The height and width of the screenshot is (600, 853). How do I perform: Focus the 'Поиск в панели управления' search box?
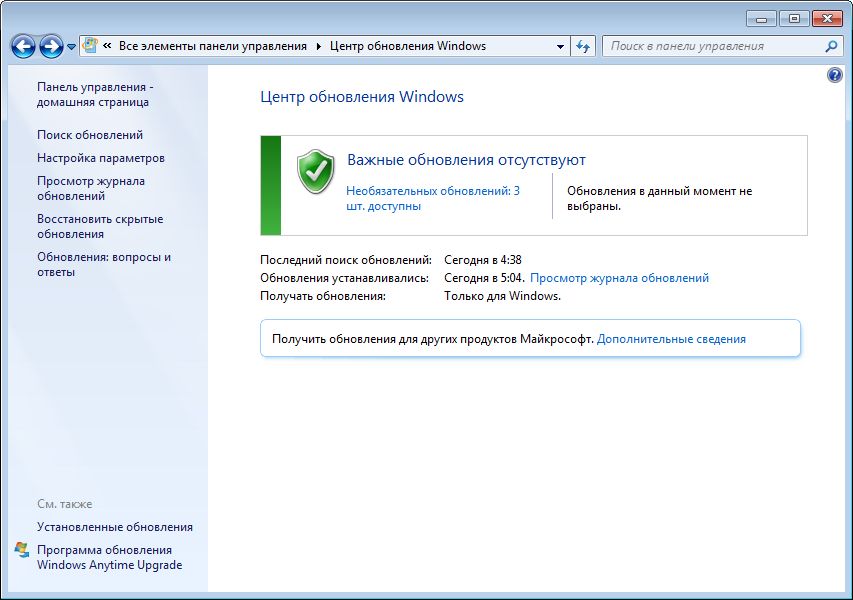pyautogui.click(x=713, y=46)
